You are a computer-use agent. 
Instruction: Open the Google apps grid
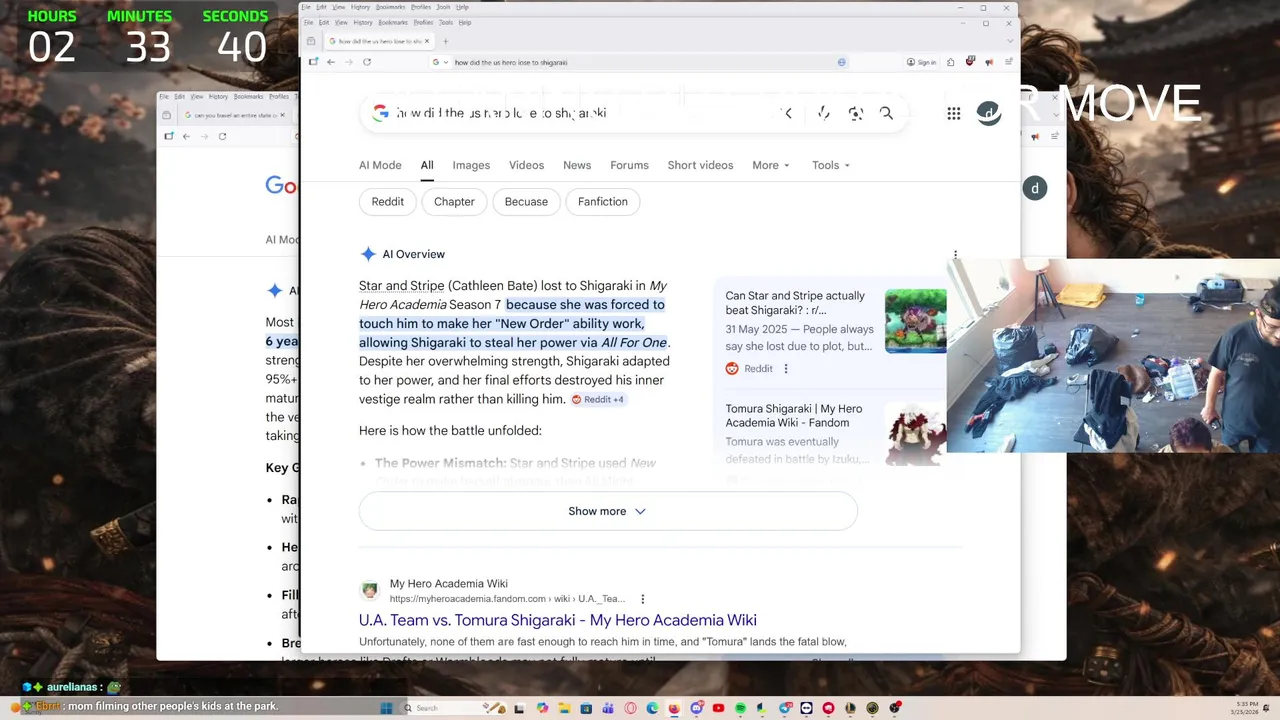[954, 113]
